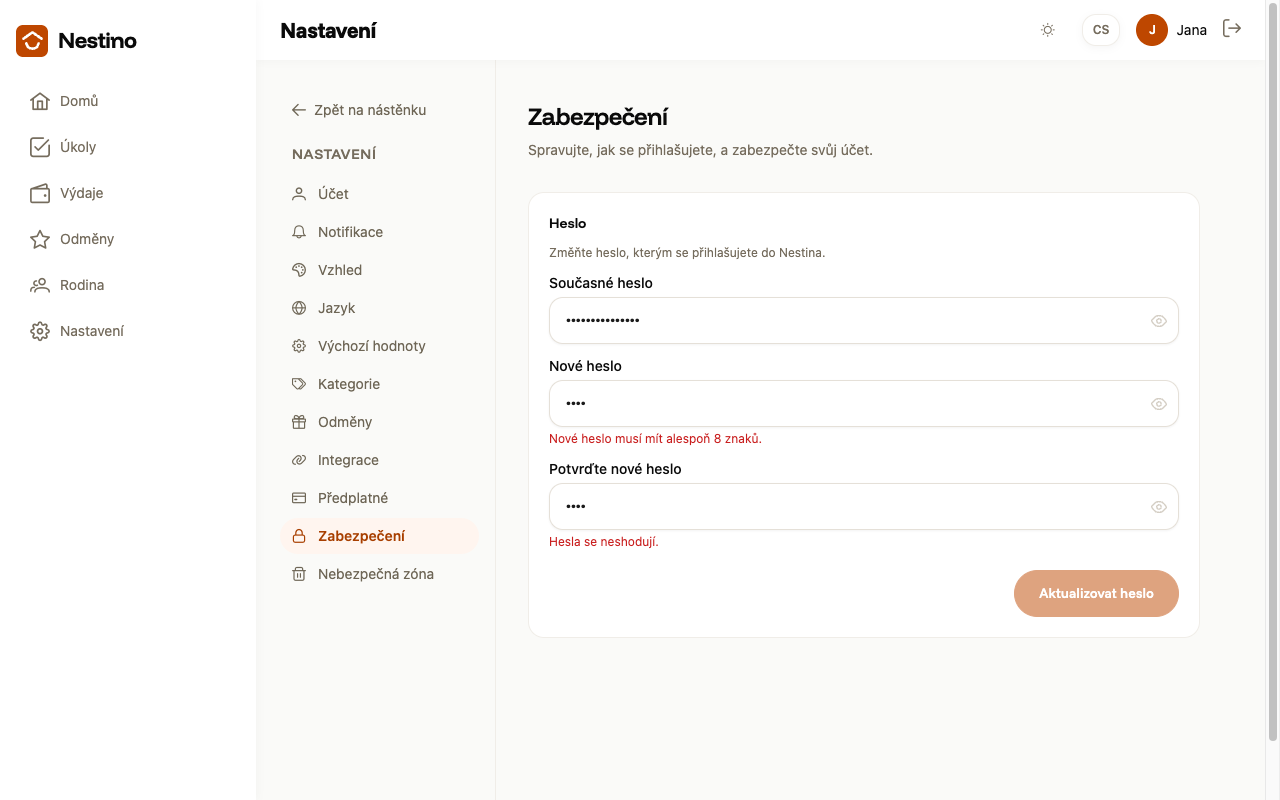Open Odměny star icon in main sidebar
The image size is (1280, 800).
pyautogui.click(x=40, y=239)
